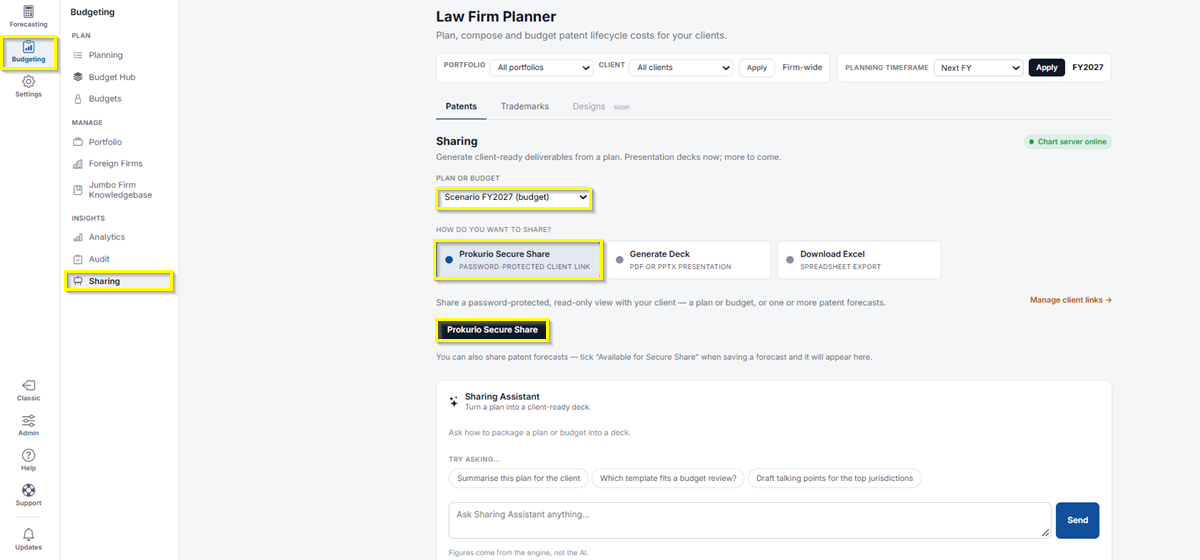The width and height of the screenshot is (1200, 560).
Task: Follow the Manage client links link
Action: (x=1071, y=300)
